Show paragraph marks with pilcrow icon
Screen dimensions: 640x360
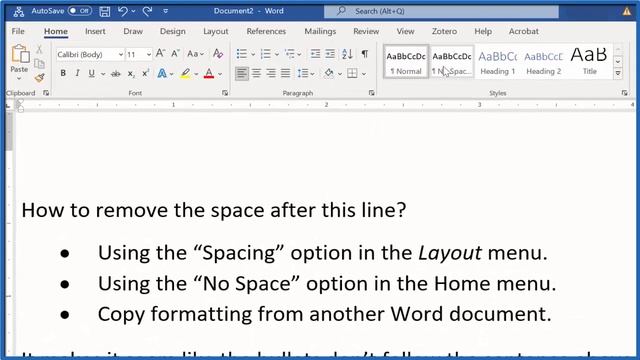(x=365, y=53)
